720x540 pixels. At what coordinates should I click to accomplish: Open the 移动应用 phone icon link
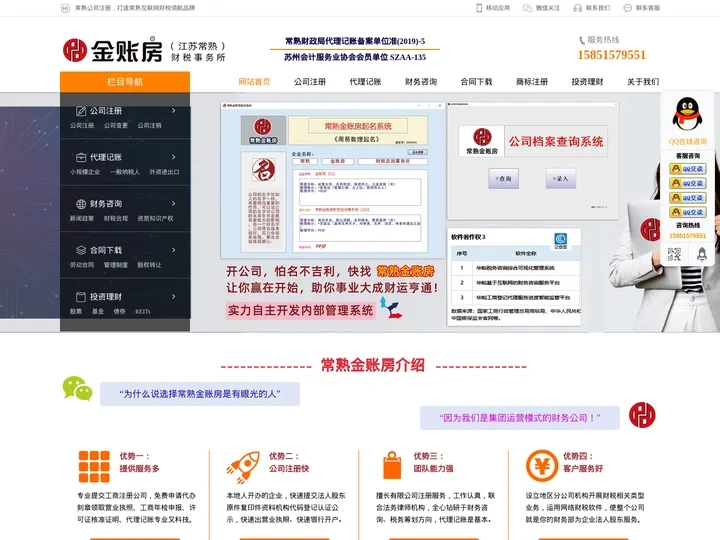479,8
